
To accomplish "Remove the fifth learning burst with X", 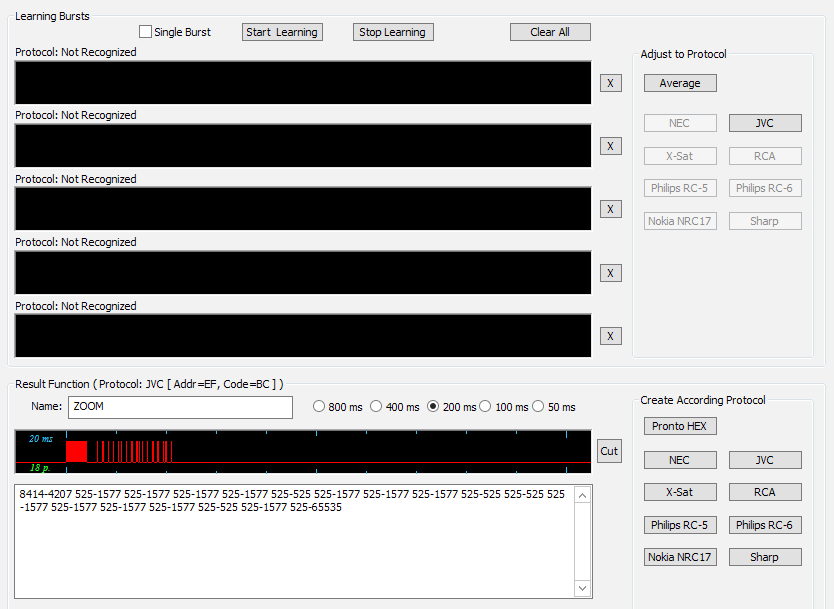I will [x=611, y=336].
